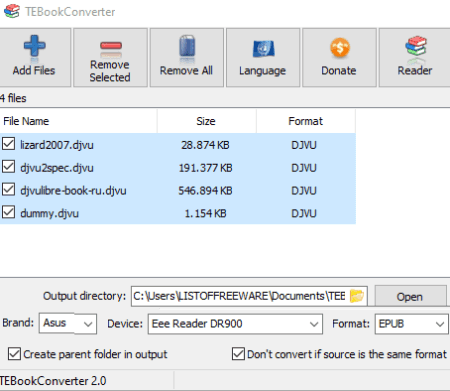The height and width of the screenshot is (391, 450).
Task: Uncheck the djvu2spec.djvu checkbox
Action: coord(8,167)
